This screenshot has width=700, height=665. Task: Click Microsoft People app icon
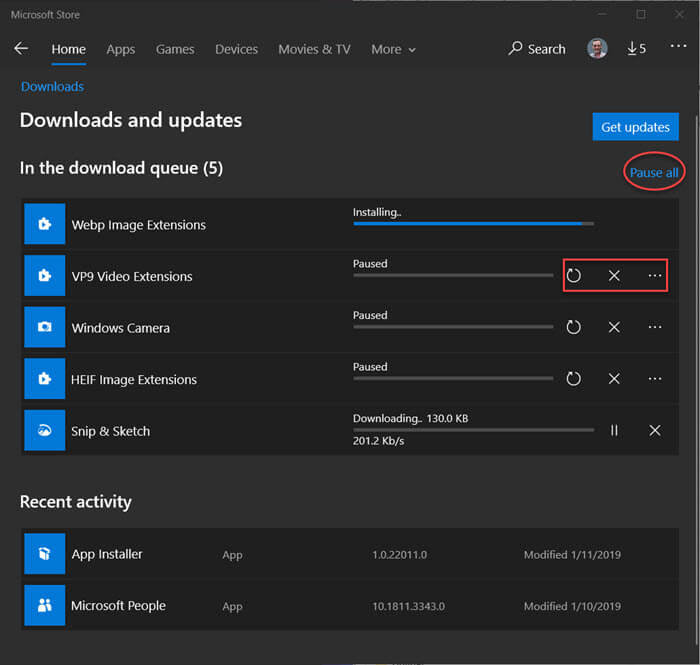pos(45,605)
